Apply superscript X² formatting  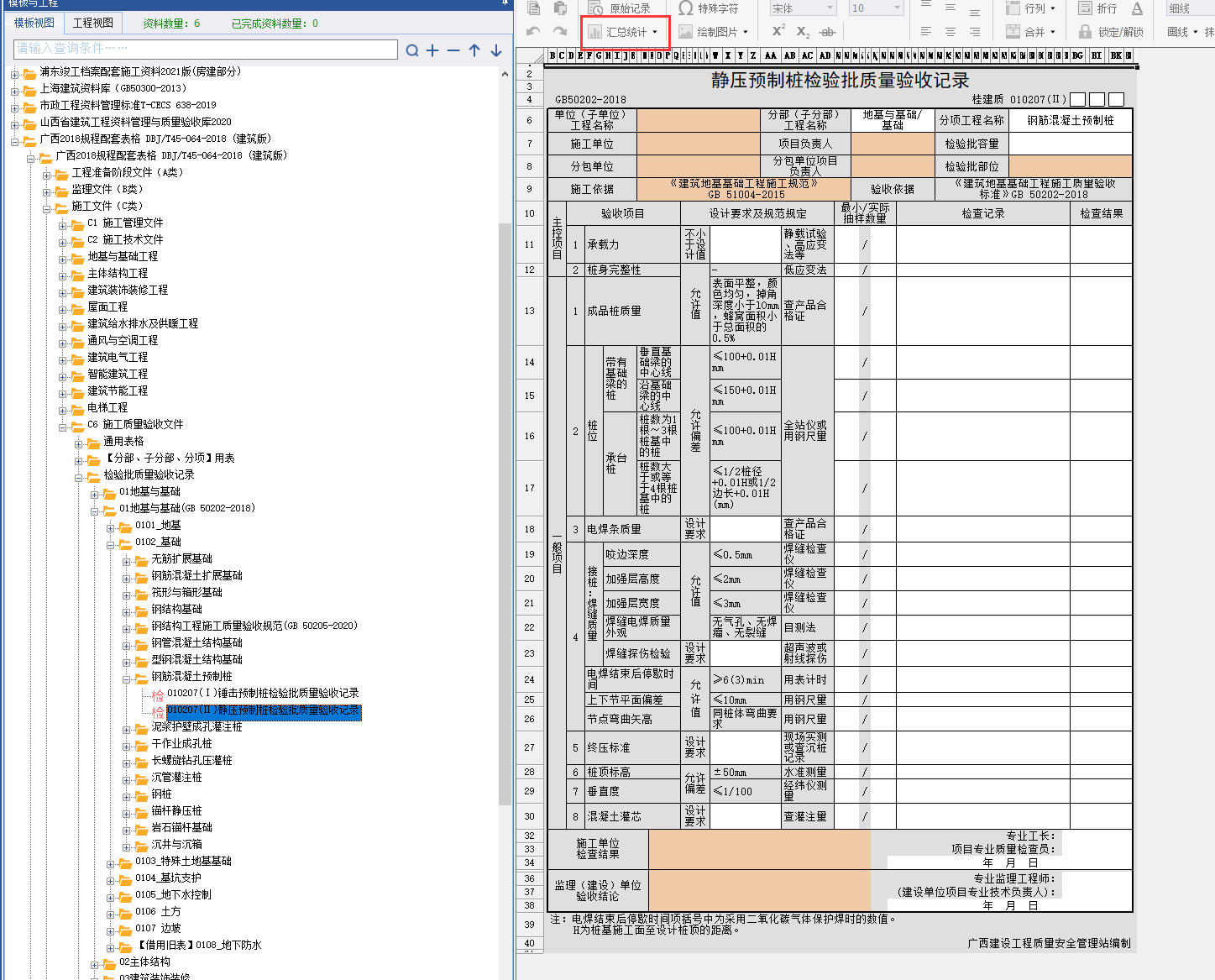pyautogui.click(x=778, y=31)
